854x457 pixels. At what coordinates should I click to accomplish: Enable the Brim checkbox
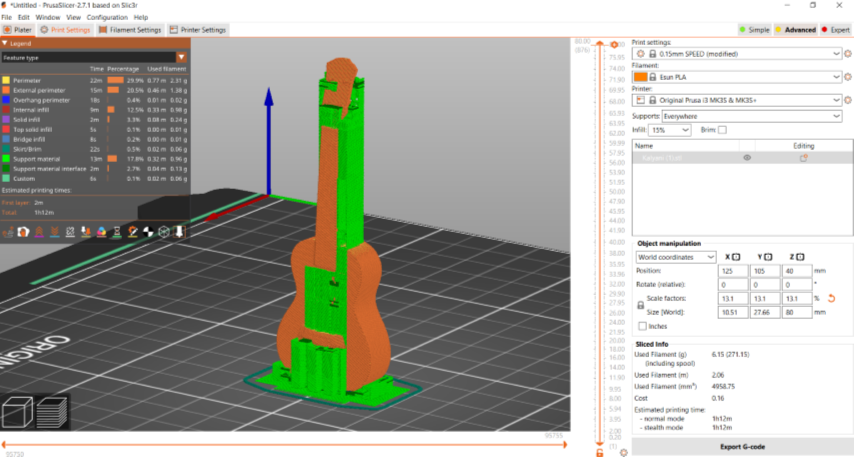pyautogui.click(x=722, y=130)
